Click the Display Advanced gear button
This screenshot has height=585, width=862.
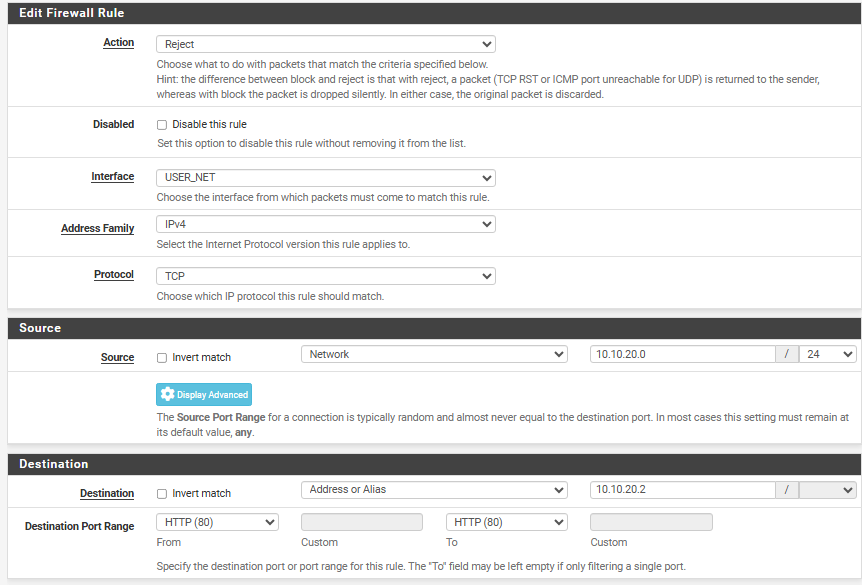204,394
